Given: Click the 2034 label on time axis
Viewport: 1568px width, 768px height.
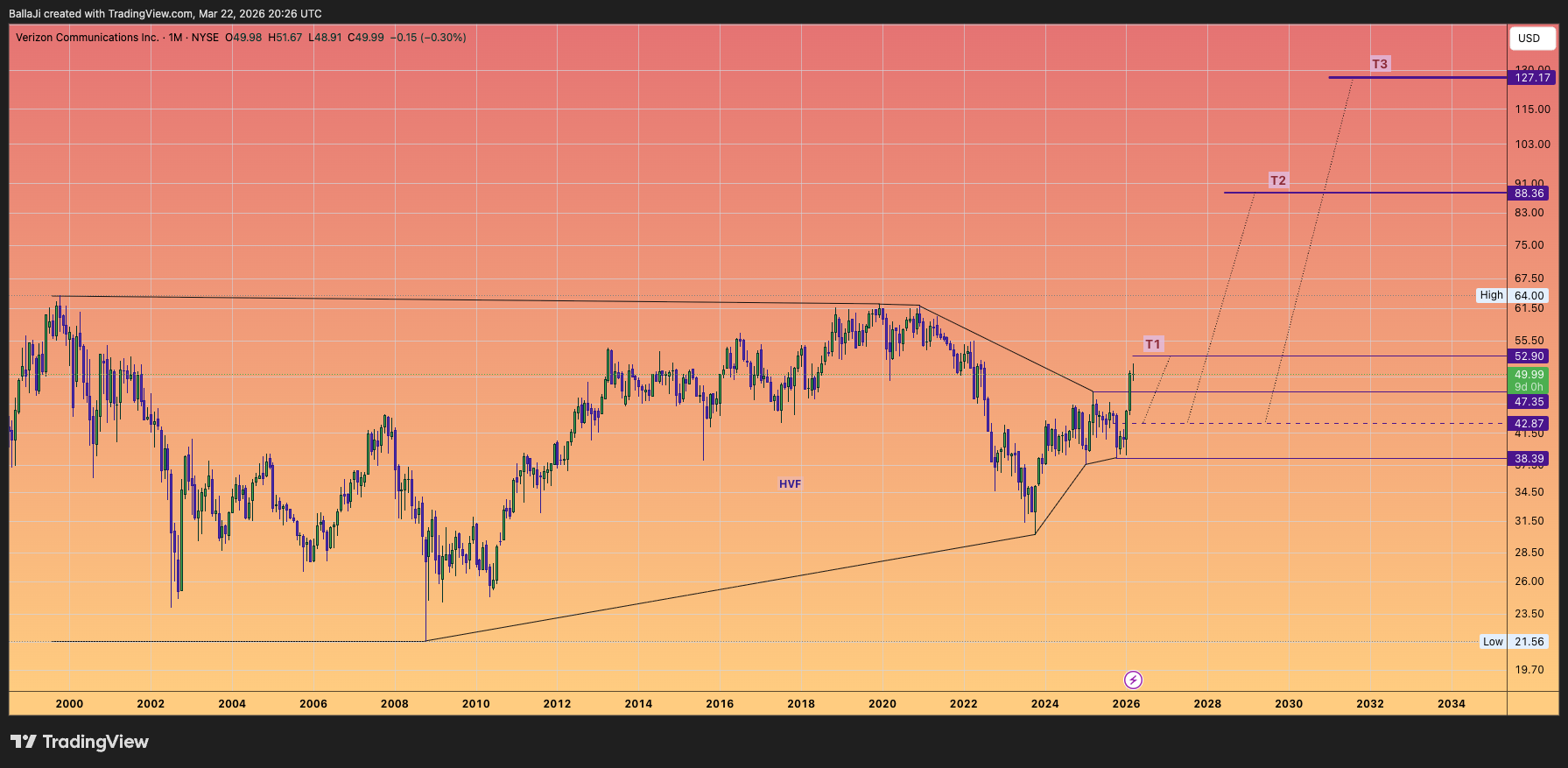Looking at the screenshot, I should pyautogui.click(x=1452, y=703).
